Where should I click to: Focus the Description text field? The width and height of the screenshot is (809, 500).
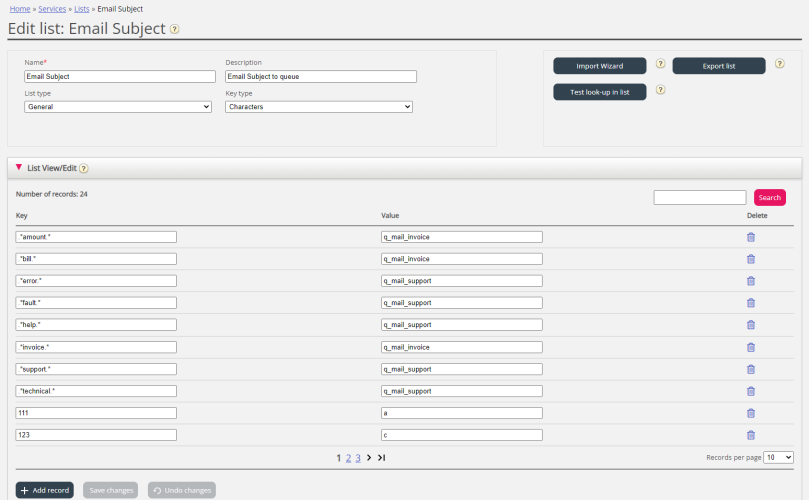coord(321,76)
